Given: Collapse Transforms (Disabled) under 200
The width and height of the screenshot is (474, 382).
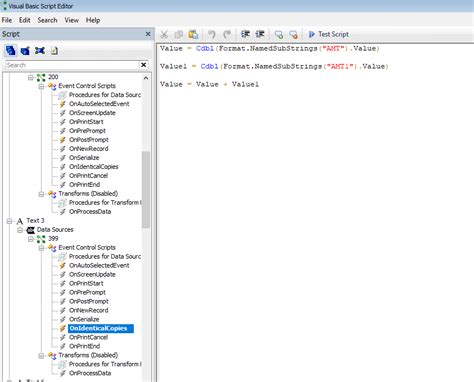Looking at the screenshot, I should pos(41,194).
